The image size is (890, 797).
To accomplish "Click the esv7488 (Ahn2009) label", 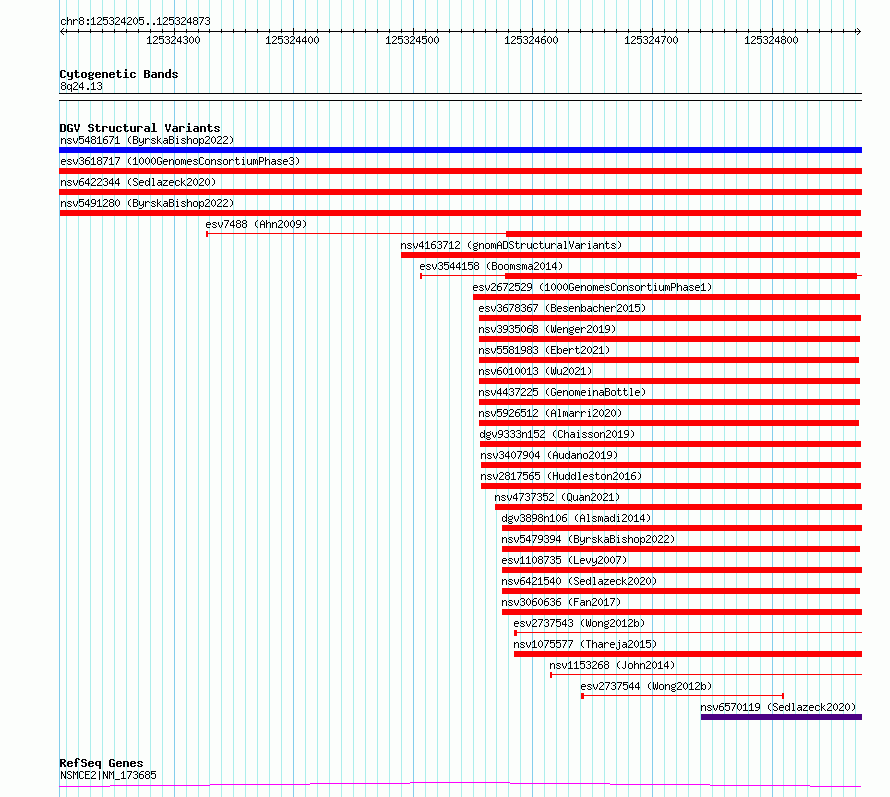I will (x=256, y=224).
